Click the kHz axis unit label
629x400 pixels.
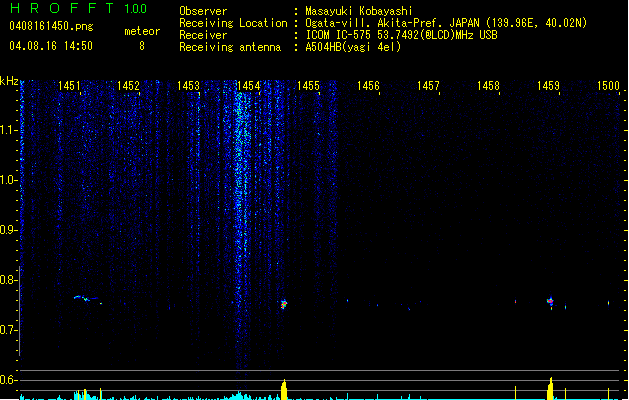click(x=9, y=81)
